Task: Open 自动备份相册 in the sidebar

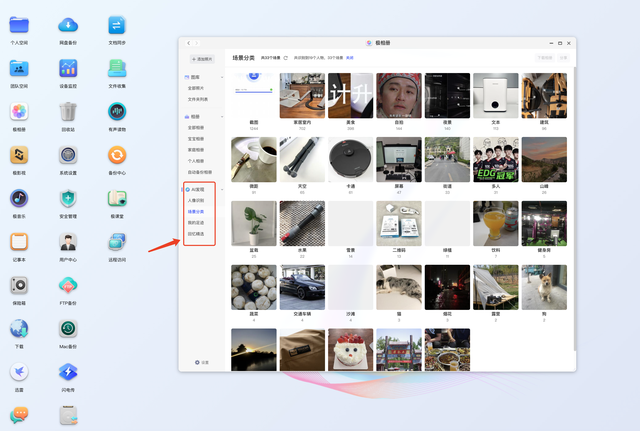Action: [x=200, y=172]
